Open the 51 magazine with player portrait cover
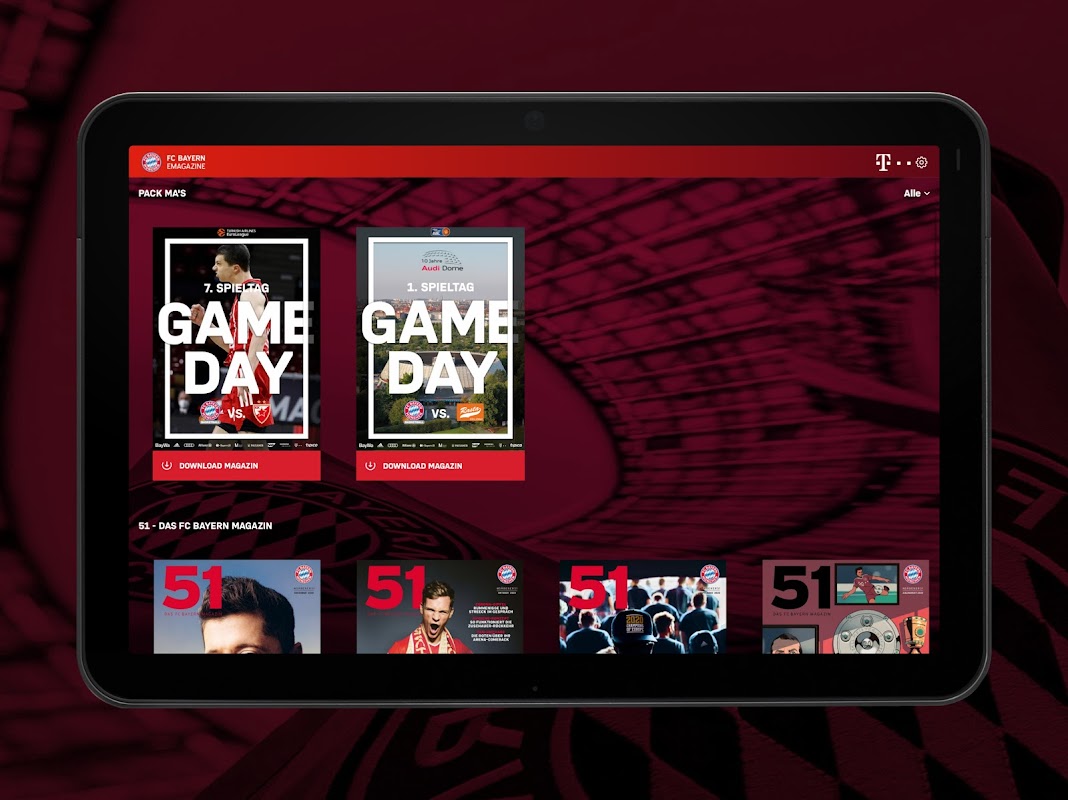This screenshot has width=1068, height=800. (237, 607)
